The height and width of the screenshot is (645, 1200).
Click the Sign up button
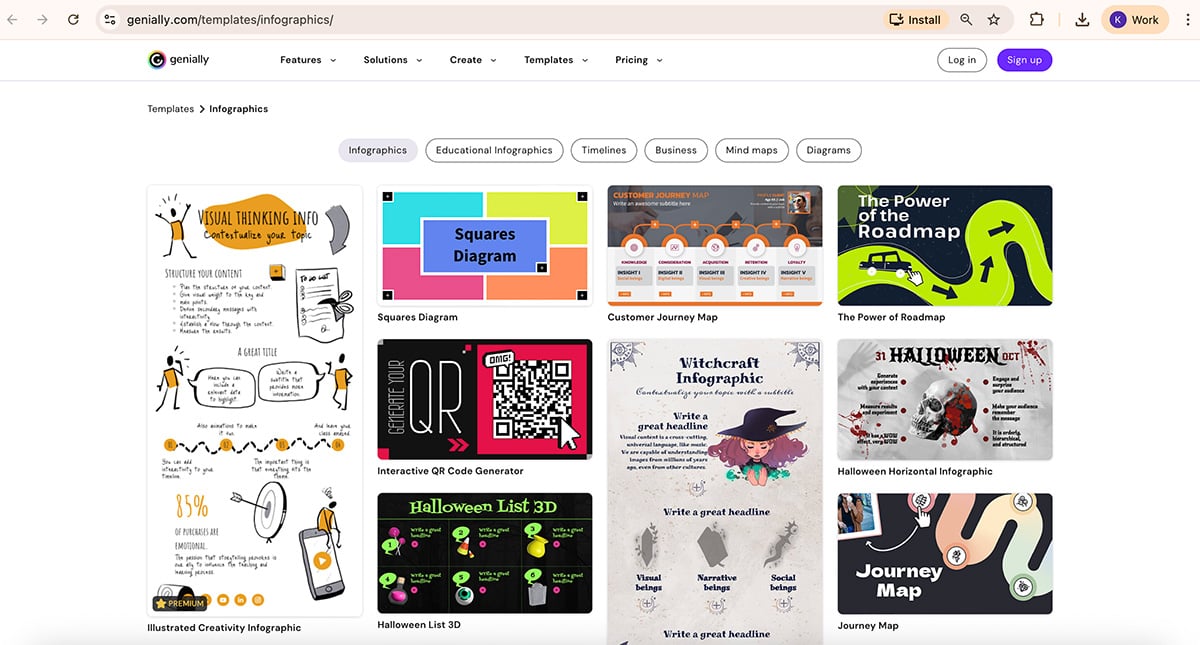coord(1024,60)
